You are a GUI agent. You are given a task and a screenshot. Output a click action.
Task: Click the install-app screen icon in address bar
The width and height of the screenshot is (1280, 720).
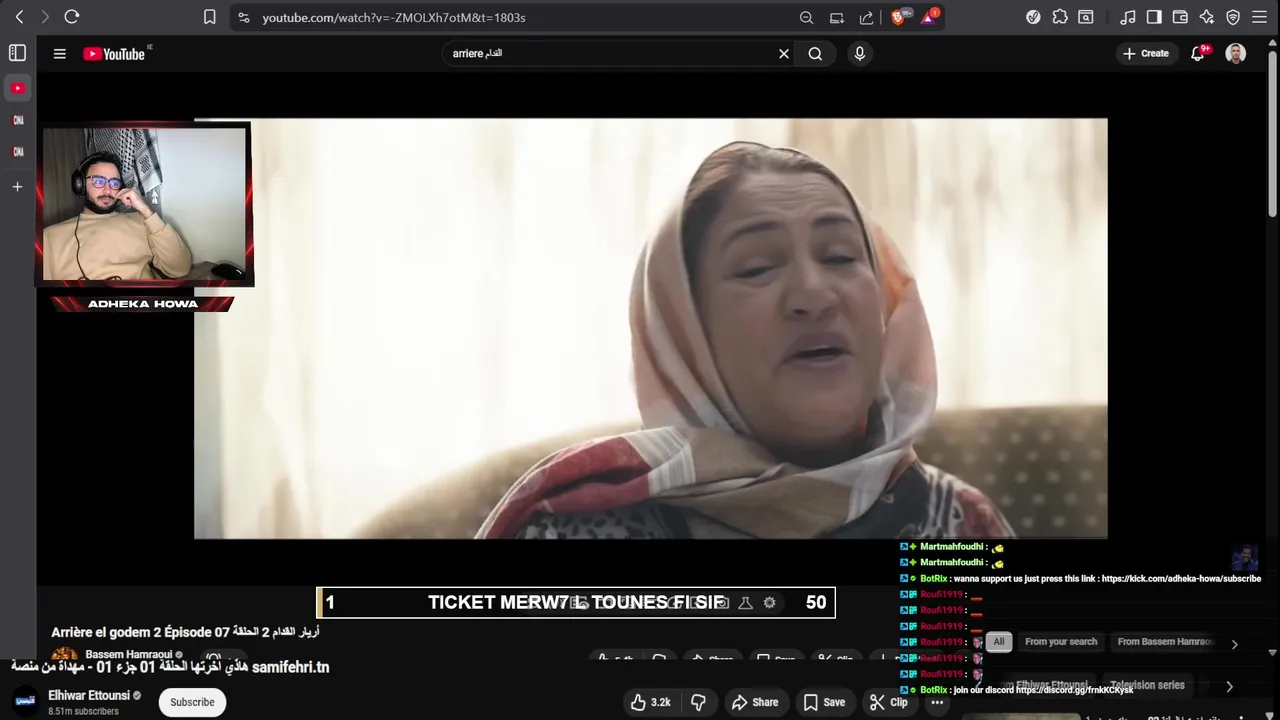tap(836, 17)
